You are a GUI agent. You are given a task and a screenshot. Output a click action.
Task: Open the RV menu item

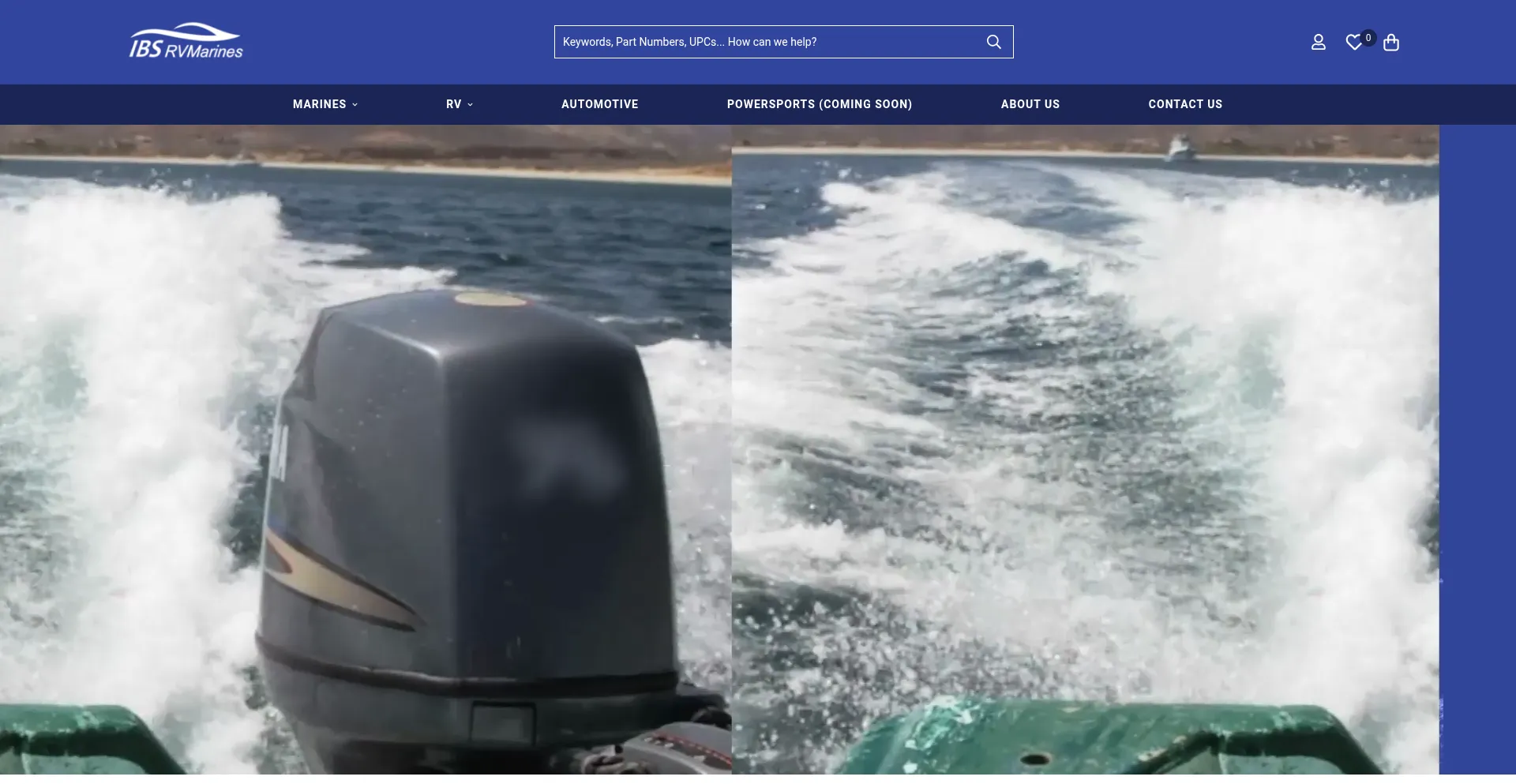pyautogui.click(x=453, y=104)
